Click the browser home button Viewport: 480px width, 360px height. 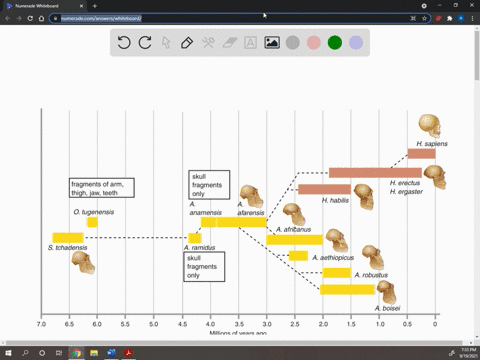click(41, 18)
